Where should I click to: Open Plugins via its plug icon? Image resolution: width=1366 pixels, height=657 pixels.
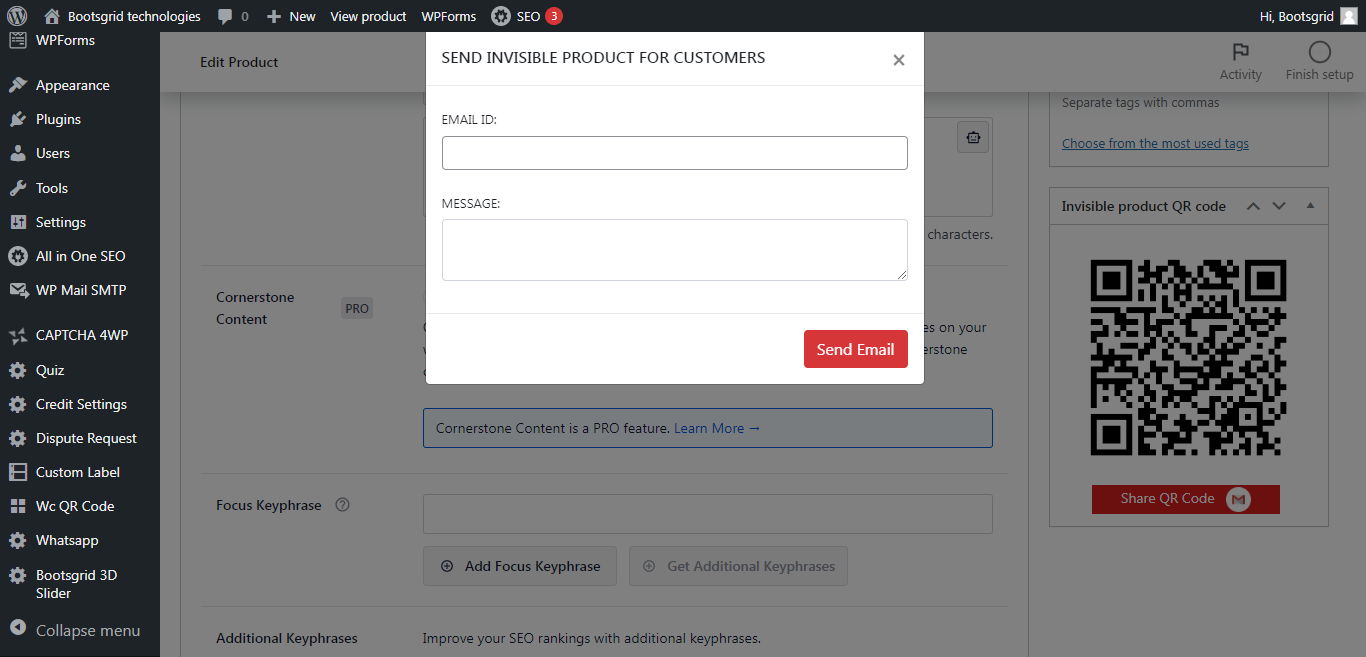pyautogui.click(x=17, y=119)
